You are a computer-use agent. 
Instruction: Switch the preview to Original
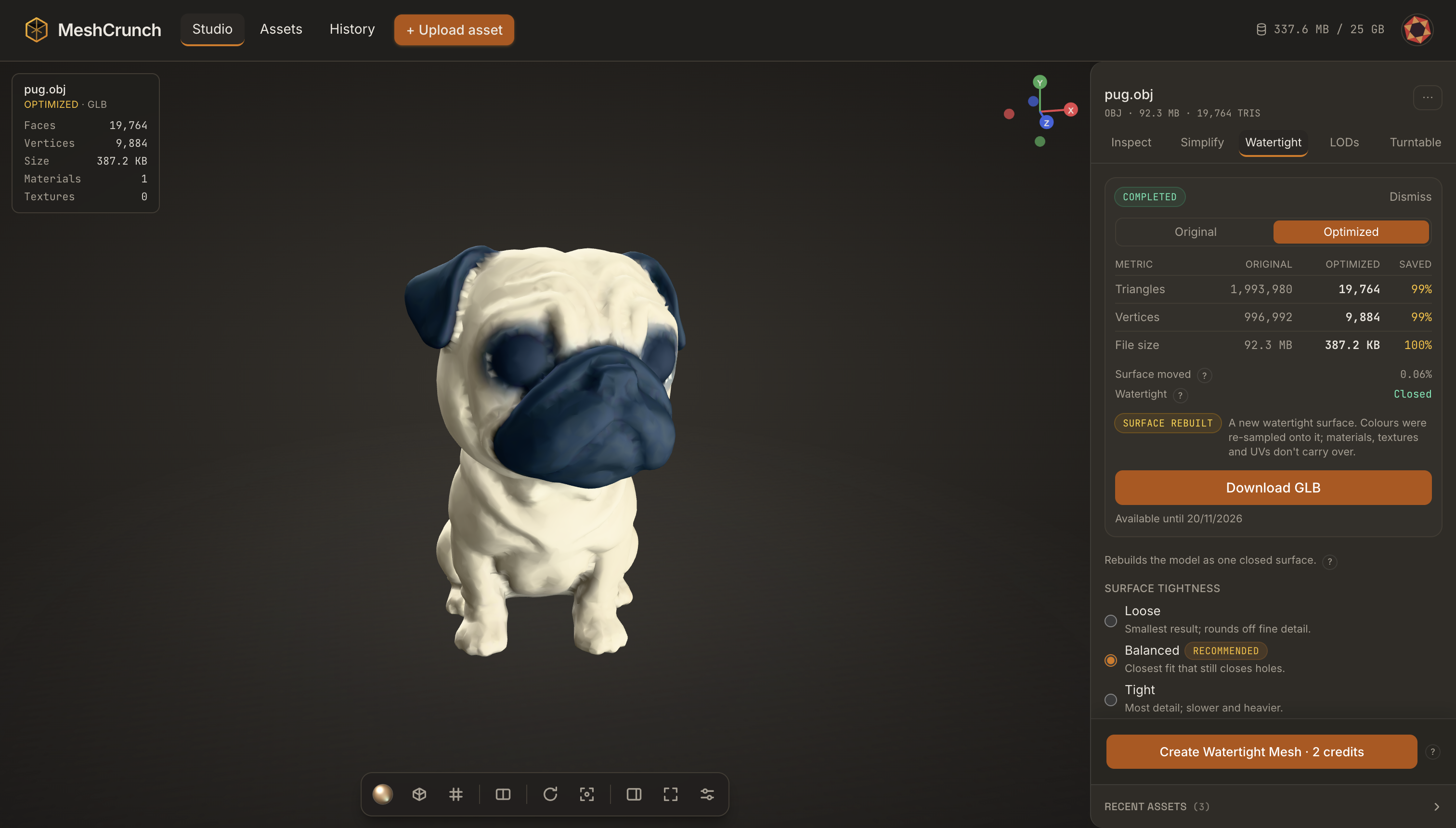(1195, 232)
